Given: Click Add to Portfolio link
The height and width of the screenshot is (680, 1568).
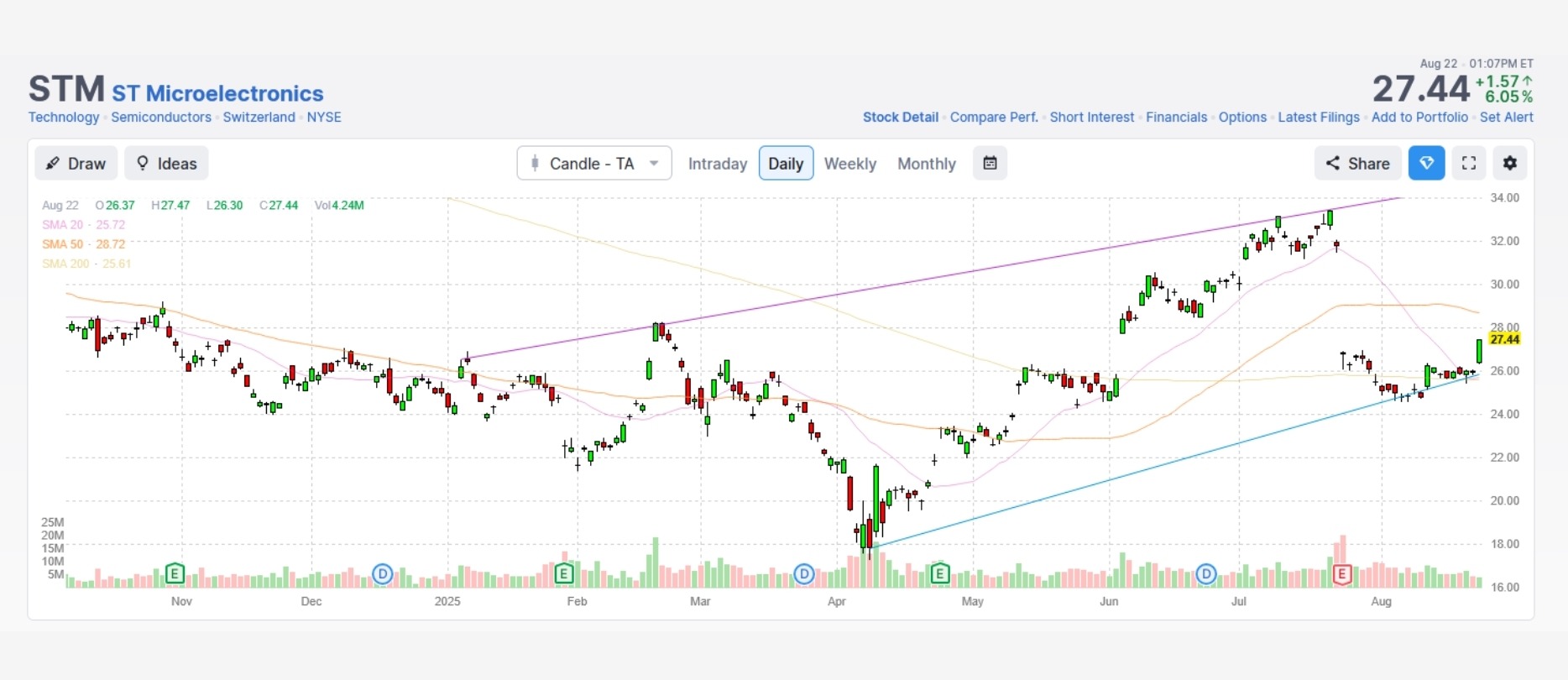Looking at the screenshot, I should (1420, 118).
